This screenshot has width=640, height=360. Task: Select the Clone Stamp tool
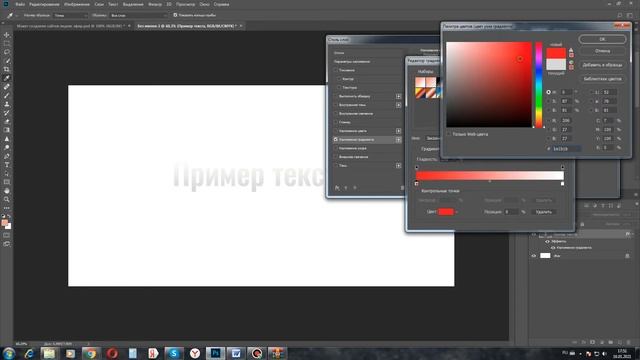click(x=7, y=104)
